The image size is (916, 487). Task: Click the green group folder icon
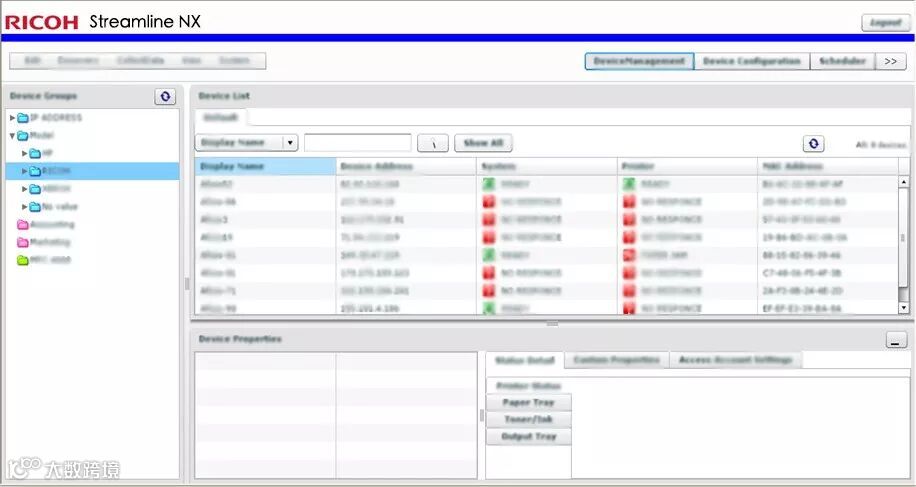pyautogui.click(x=23, y=260)
